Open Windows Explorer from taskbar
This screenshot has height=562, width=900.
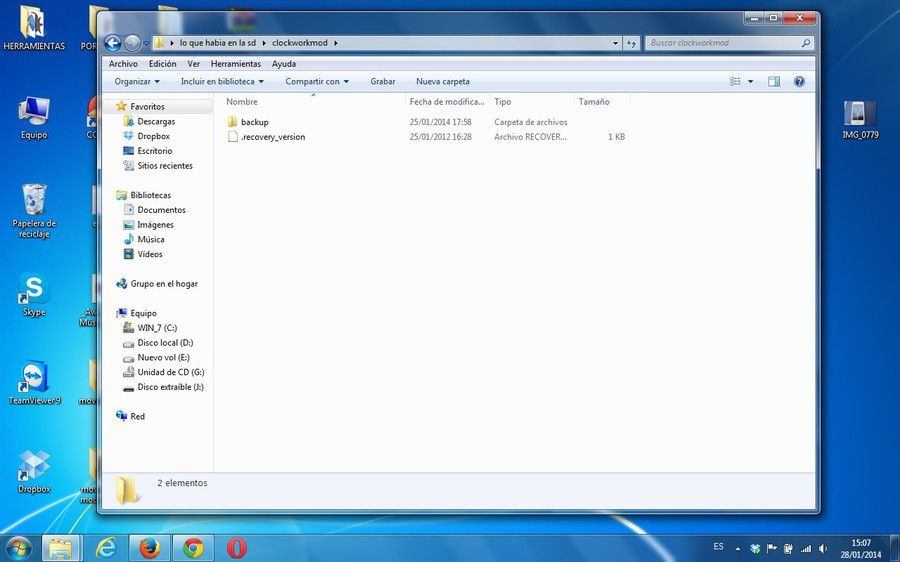(x=60, y=548)
